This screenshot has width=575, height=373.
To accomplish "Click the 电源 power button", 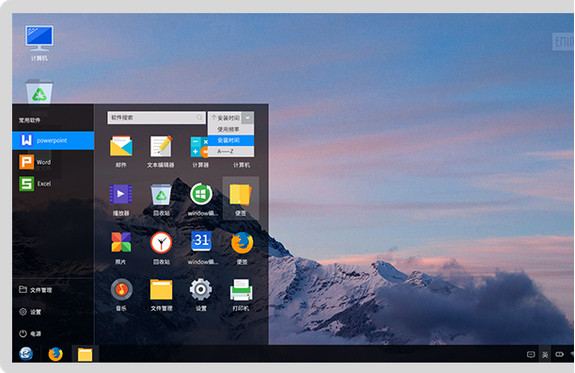I will 30,333.
